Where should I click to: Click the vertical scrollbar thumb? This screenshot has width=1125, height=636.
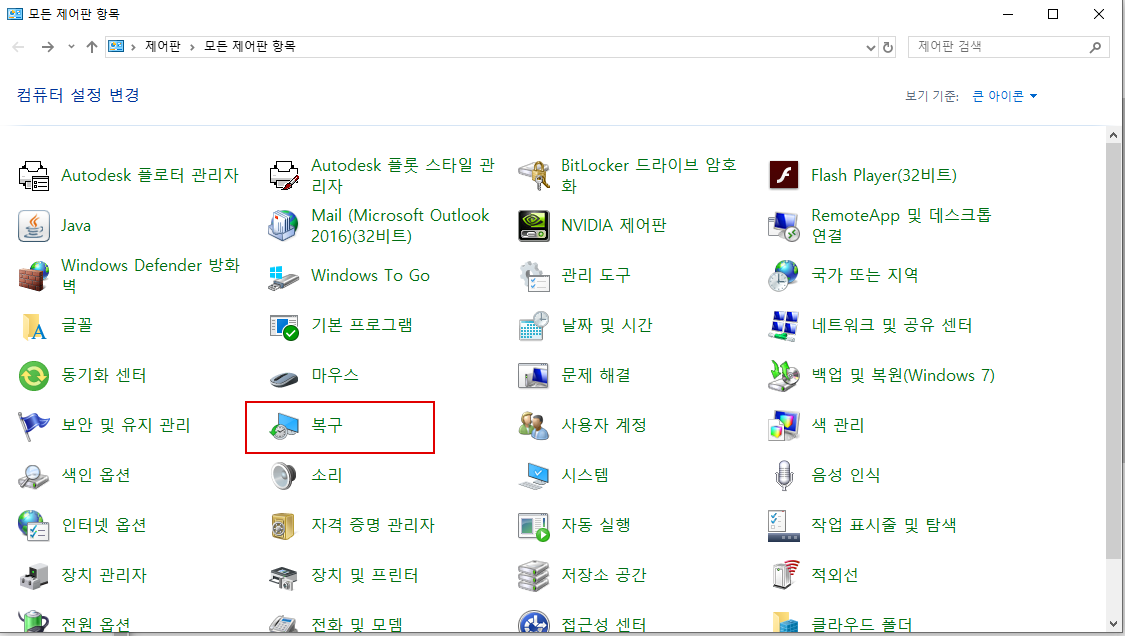[1113, 350]
